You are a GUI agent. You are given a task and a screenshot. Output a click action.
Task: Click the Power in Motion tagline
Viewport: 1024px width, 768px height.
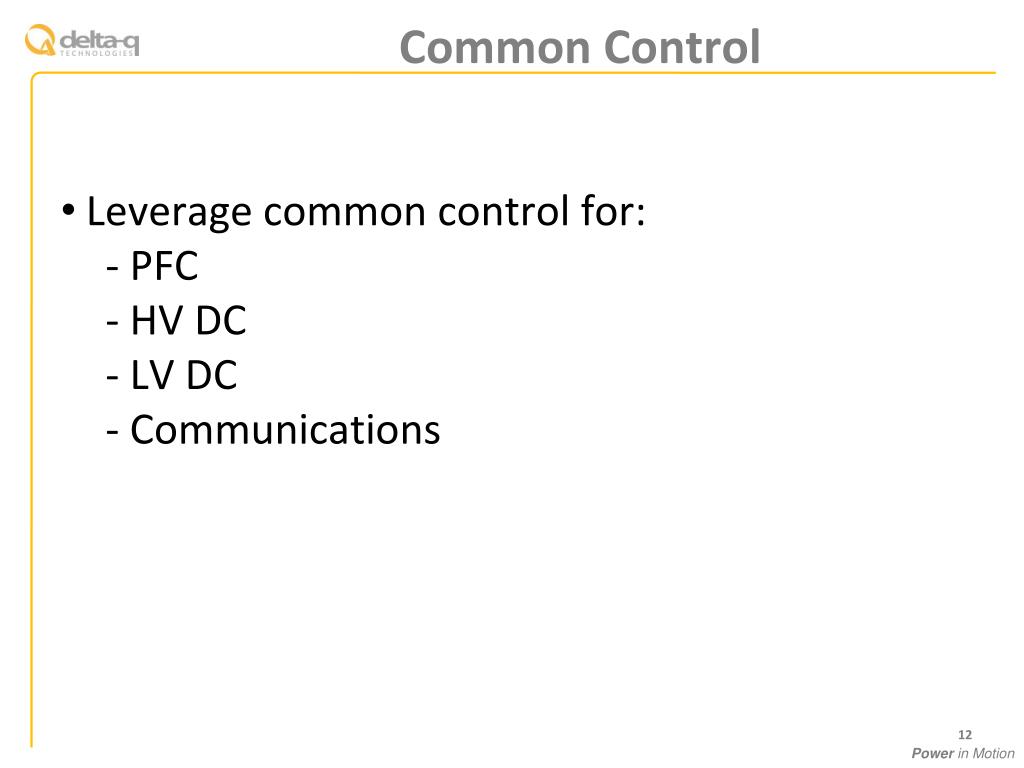point(963,753)
